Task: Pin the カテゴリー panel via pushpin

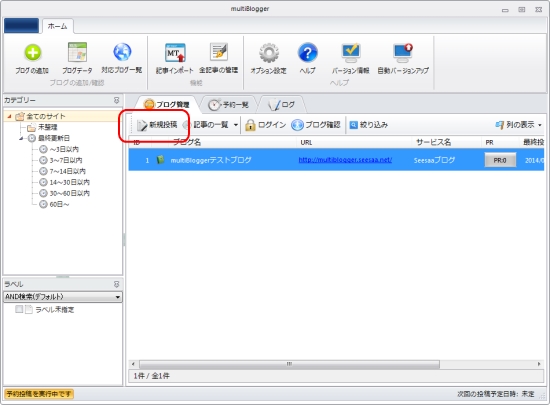Action: coord(116,100)
